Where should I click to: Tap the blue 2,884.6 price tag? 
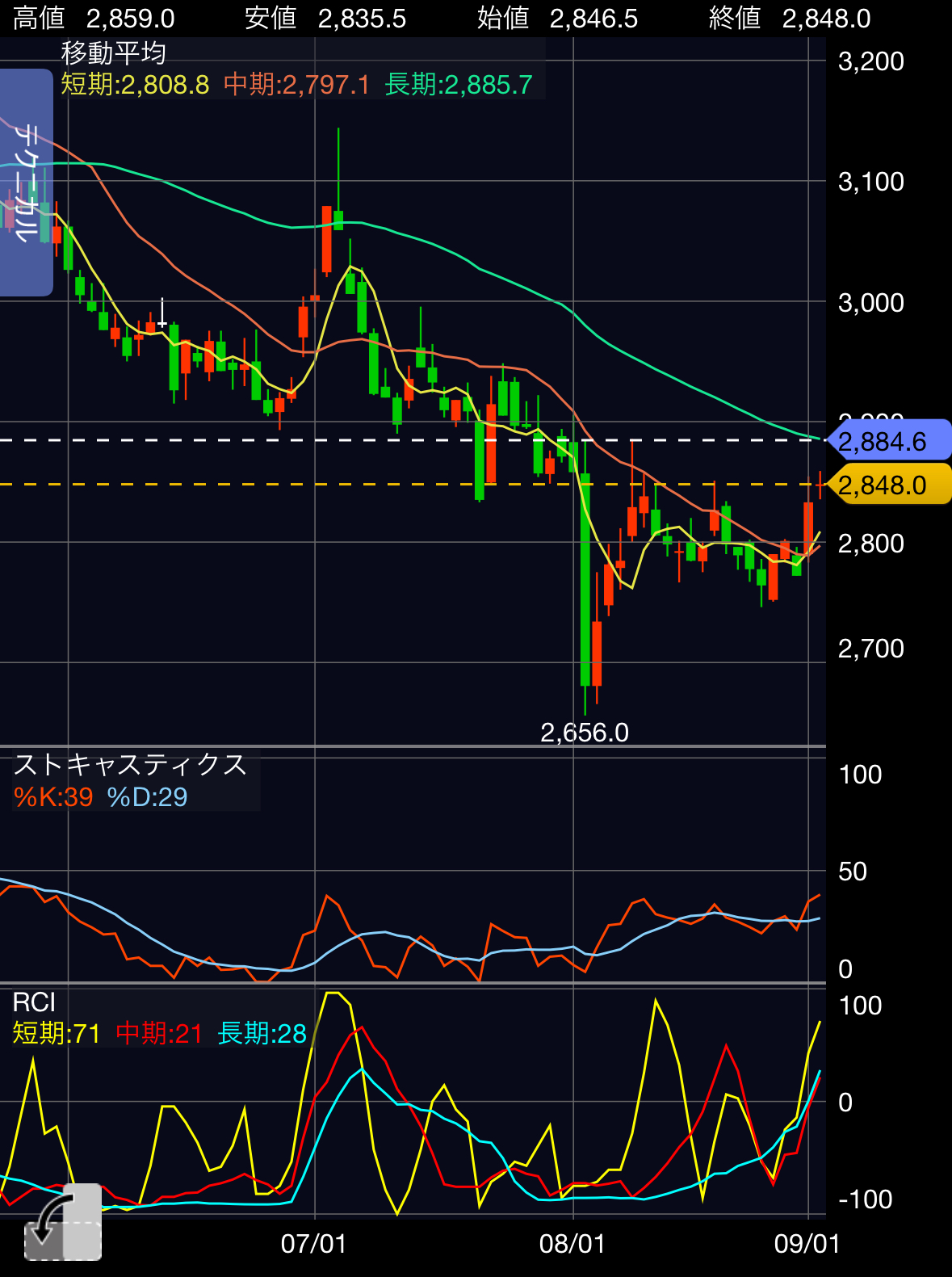pyautogui.click(x=887, y=441)
